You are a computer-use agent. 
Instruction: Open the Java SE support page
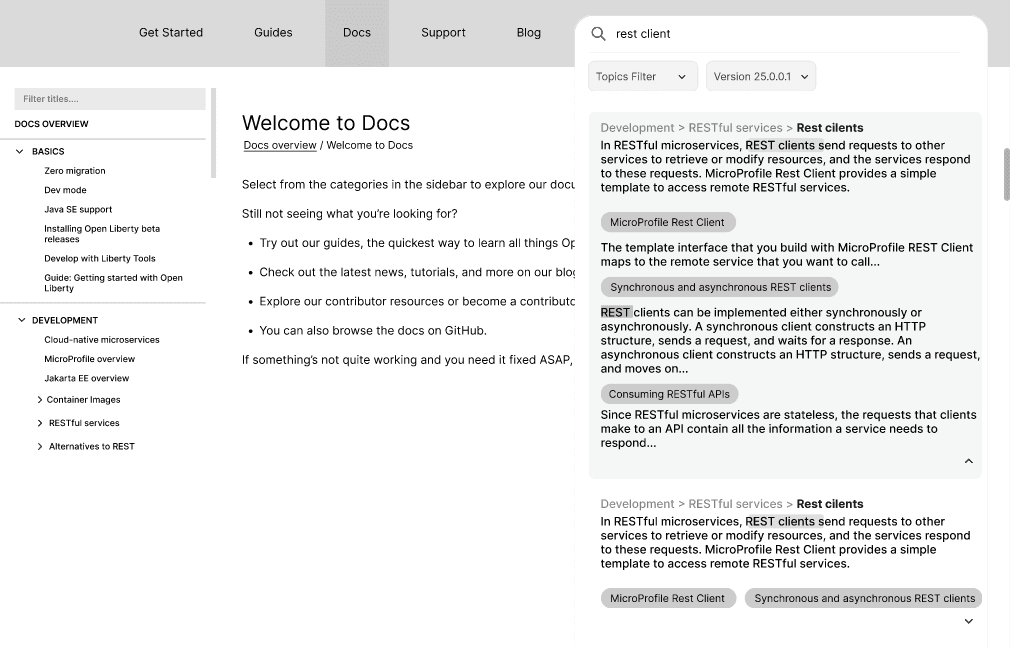tap(78, 209)
